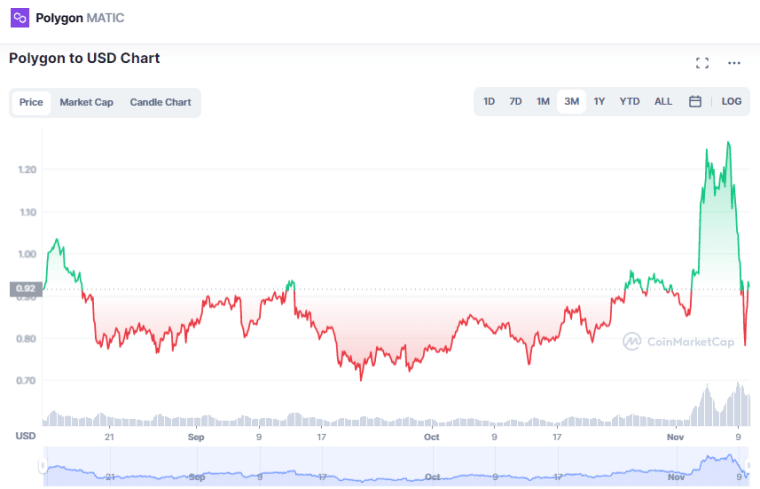This screenshot has height=489, width=760.
Task: Select the 3M time range
Action: click(x=571, y=101)
